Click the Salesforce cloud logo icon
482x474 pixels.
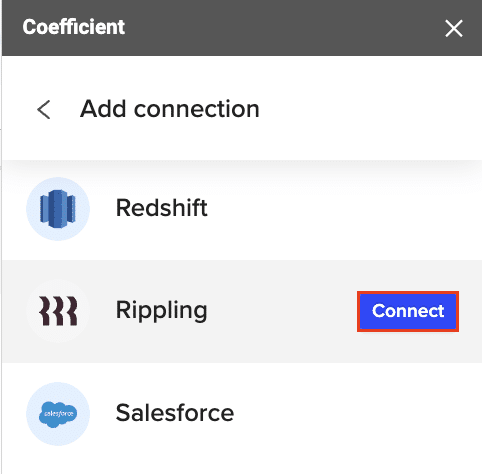tap(58, 414)
